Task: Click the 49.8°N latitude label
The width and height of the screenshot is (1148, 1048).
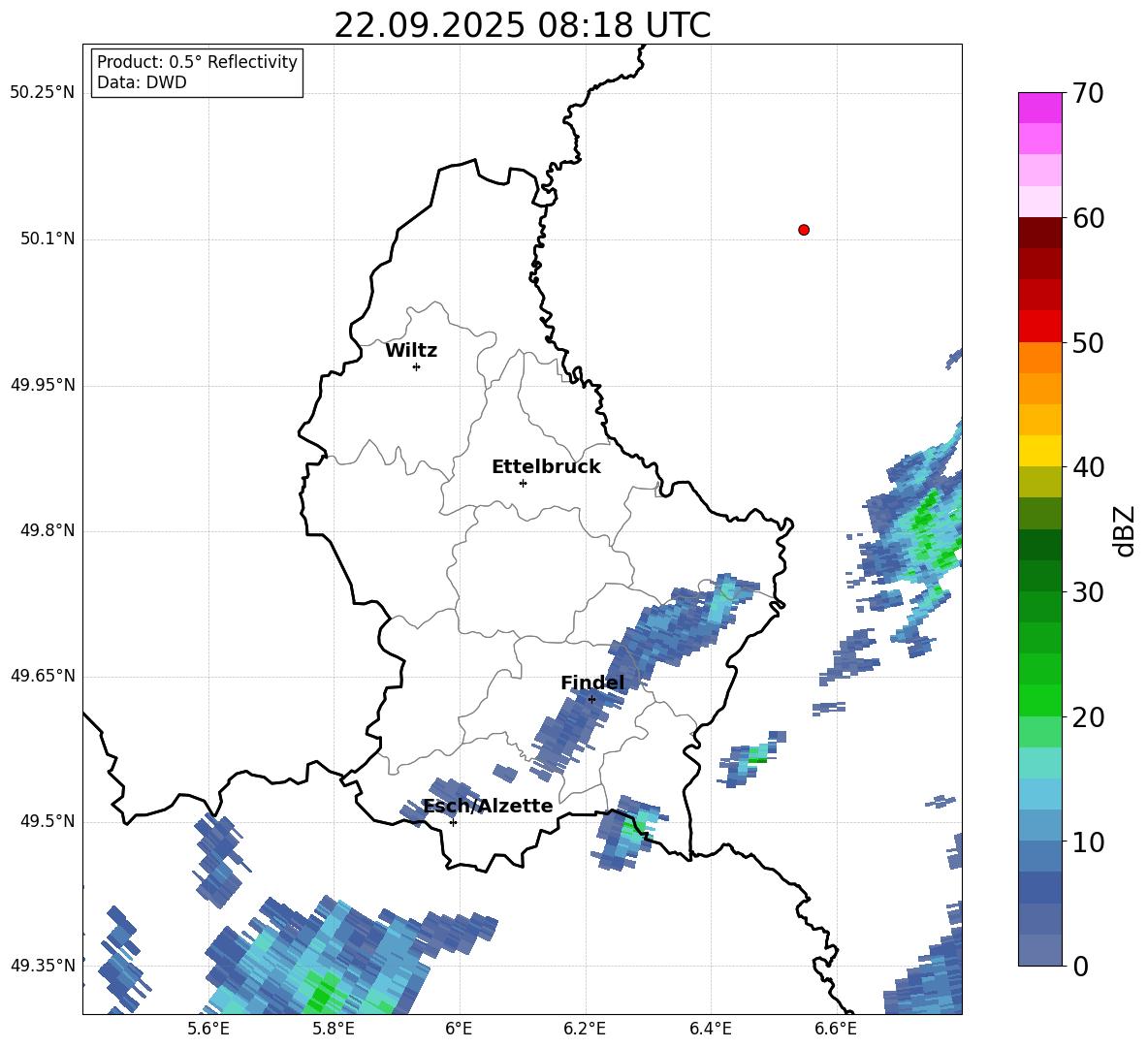Action: [48, 530]
